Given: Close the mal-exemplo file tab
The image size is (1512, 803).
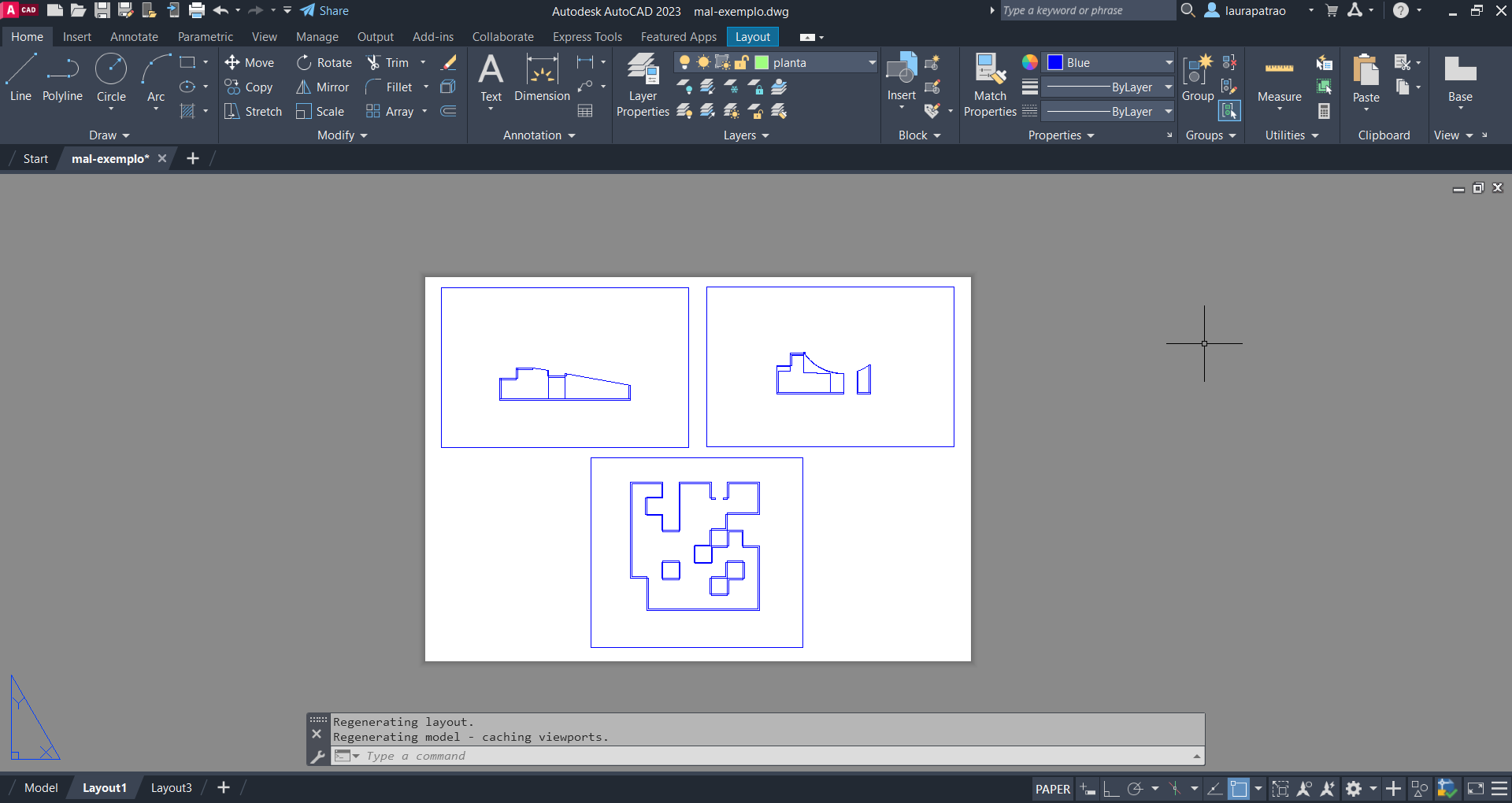Looking at the screenshot, I should click(162, 159).
